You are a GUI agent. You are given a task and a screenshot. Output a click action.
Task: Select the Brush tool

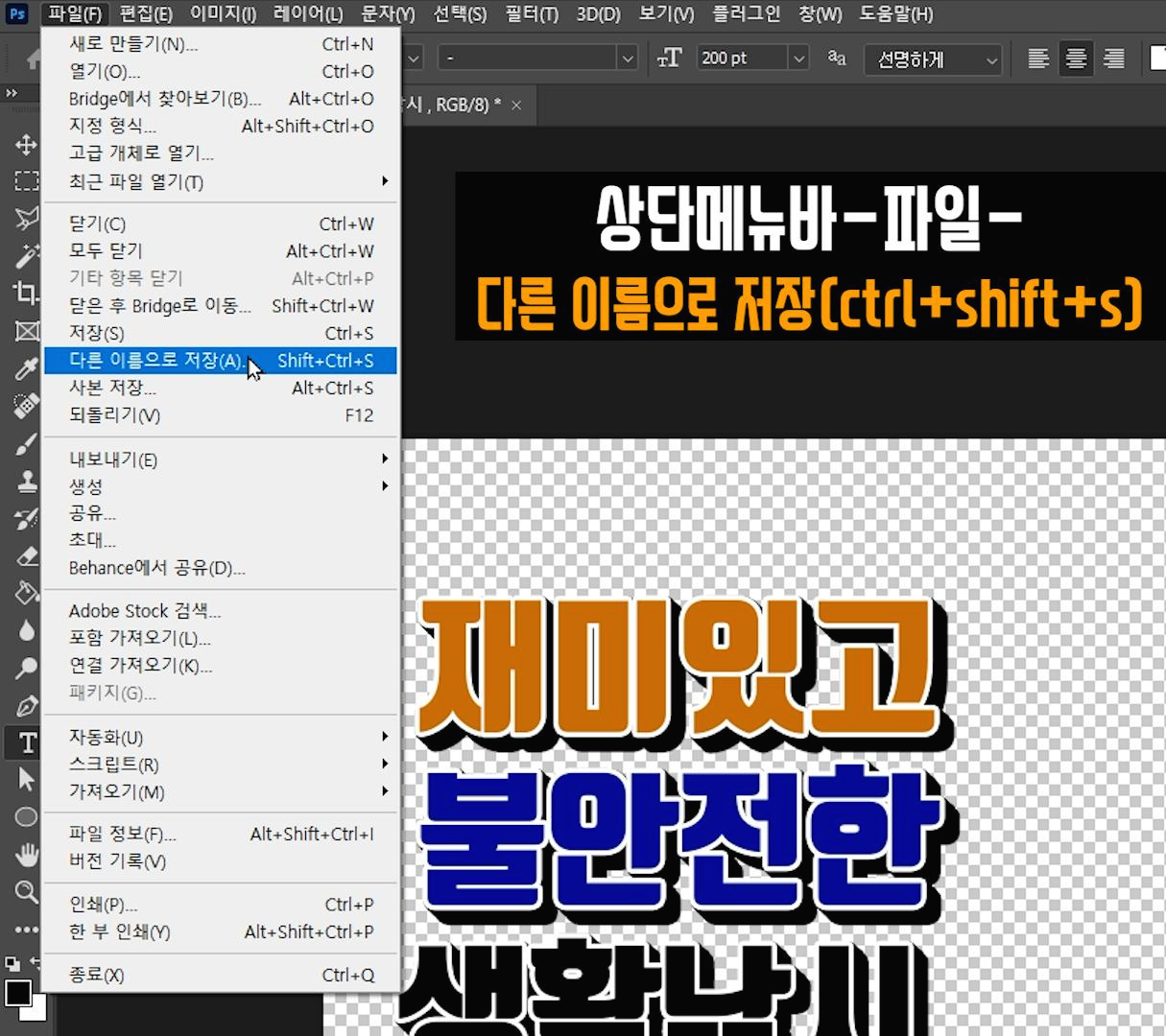click(x=26, y=443)
